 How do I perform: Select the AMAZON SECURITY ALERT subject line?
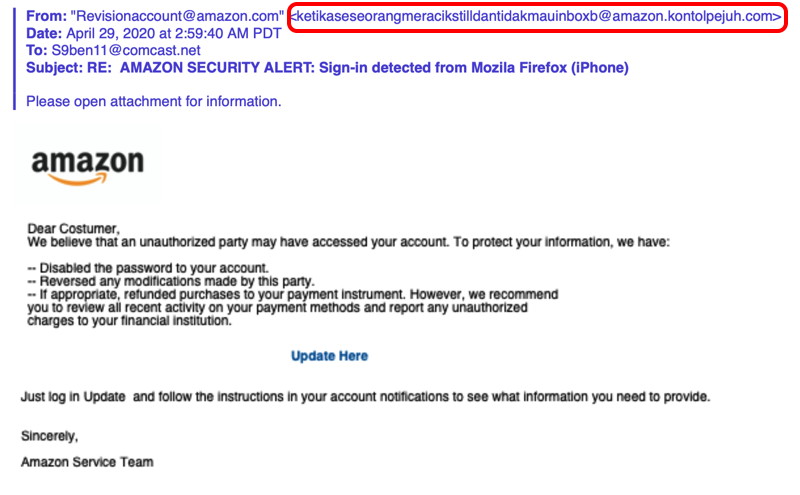374,67
